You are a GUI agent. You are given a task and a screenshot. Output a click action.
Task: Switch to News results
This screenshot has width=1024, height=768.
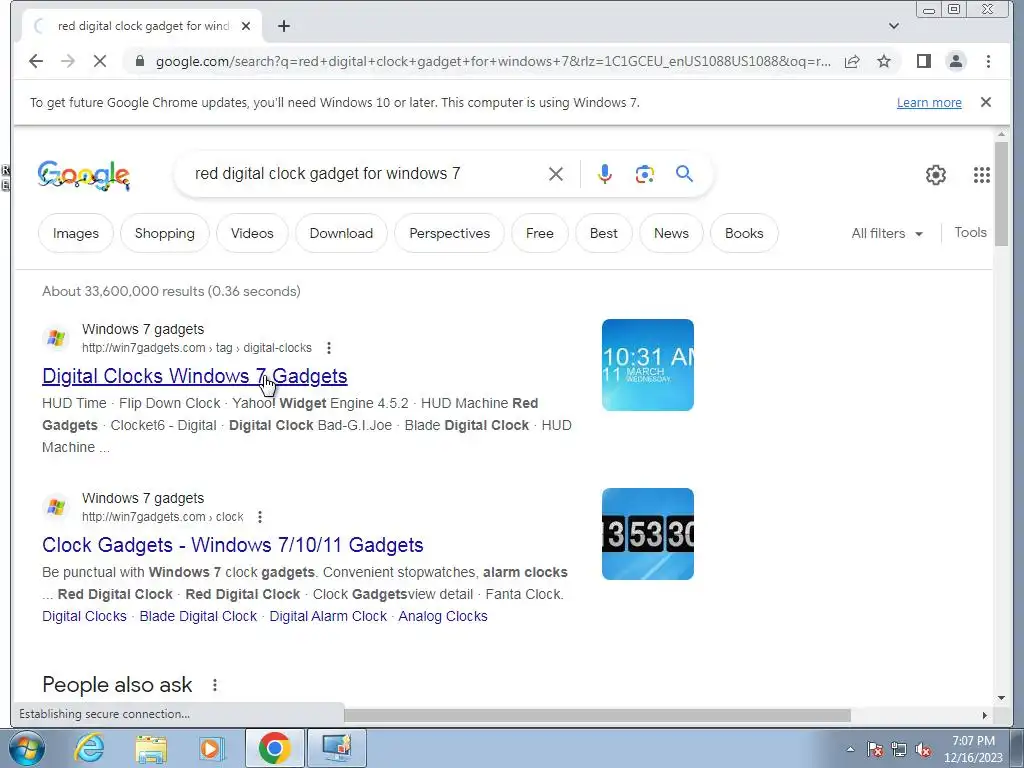pos(671,233)
